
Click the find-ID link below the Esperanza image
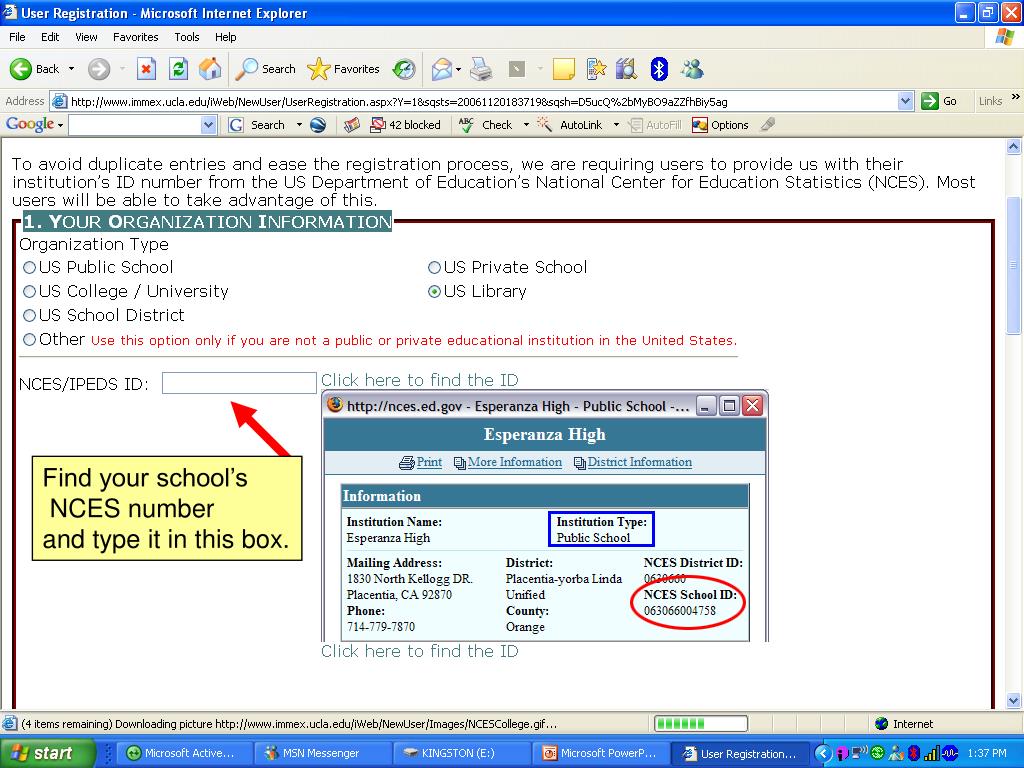pos(419,651)
